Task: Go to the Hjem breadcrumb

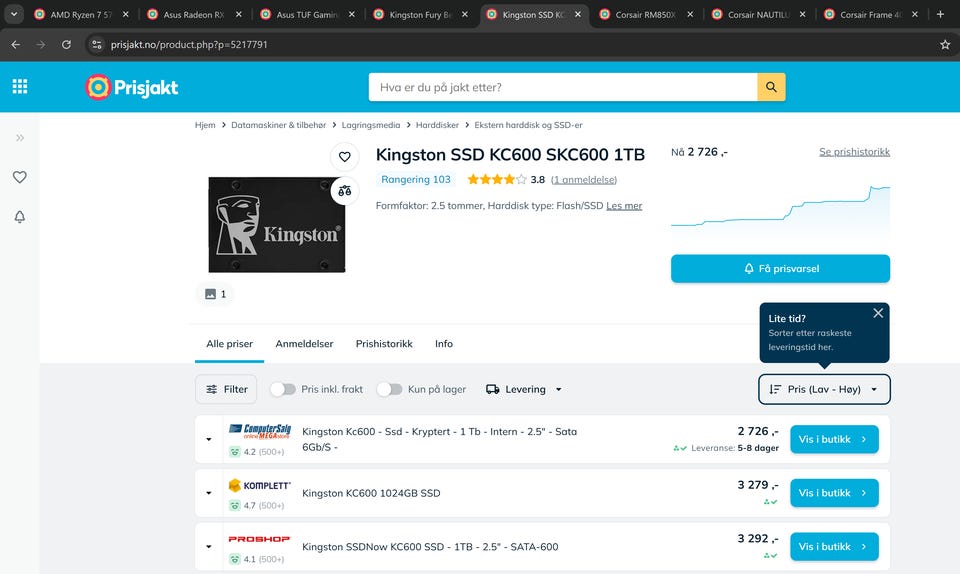Action: 205,125
